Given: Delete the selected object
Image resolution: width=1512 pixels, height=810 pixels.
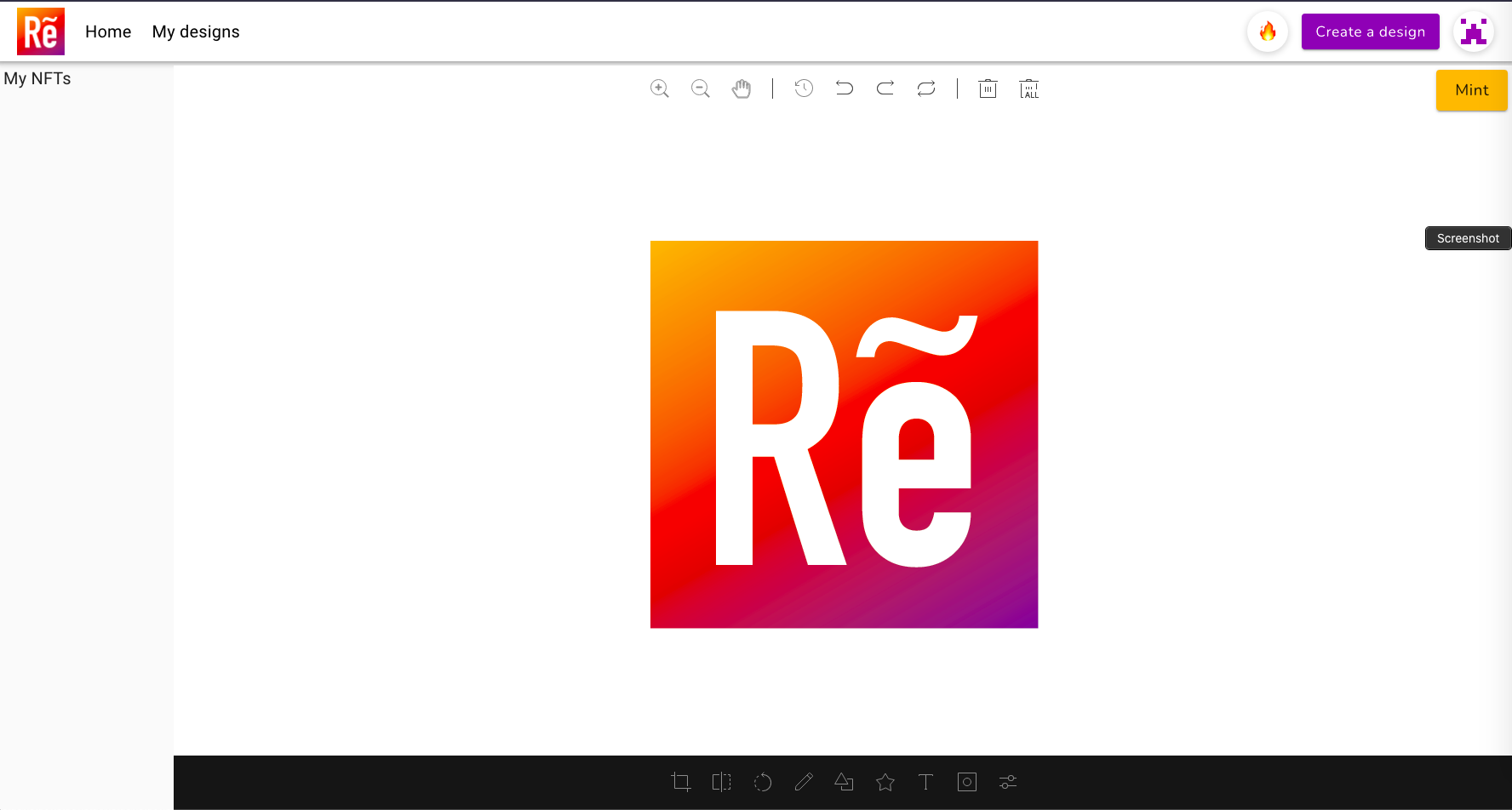Looking at the screenshot, I should [988, 88].
